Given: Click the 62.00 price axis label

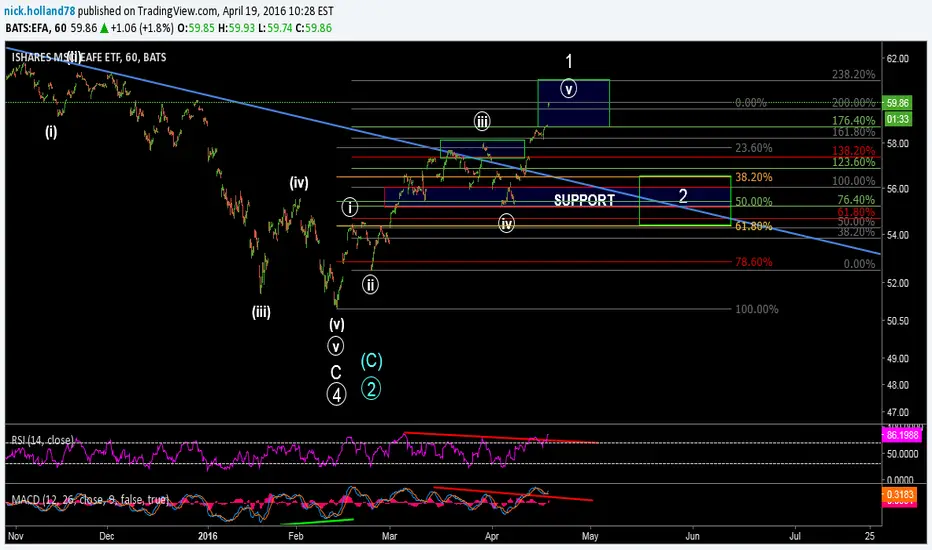Looking at the screenshot, I should coord(898,58).
